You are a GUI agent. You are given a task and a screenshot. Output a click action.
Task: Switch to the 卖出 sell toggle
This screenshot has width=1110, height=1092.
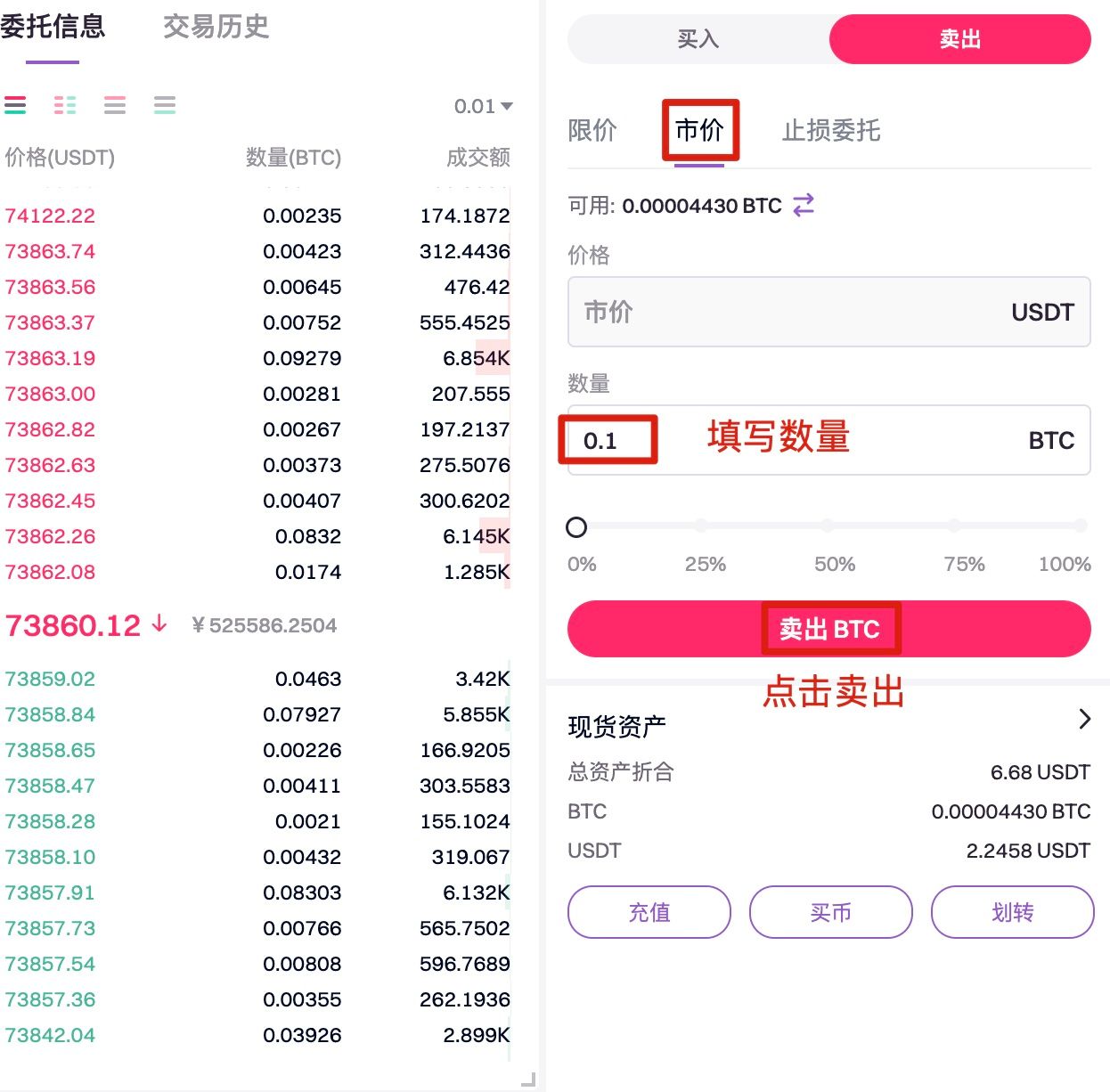point(959,39)
